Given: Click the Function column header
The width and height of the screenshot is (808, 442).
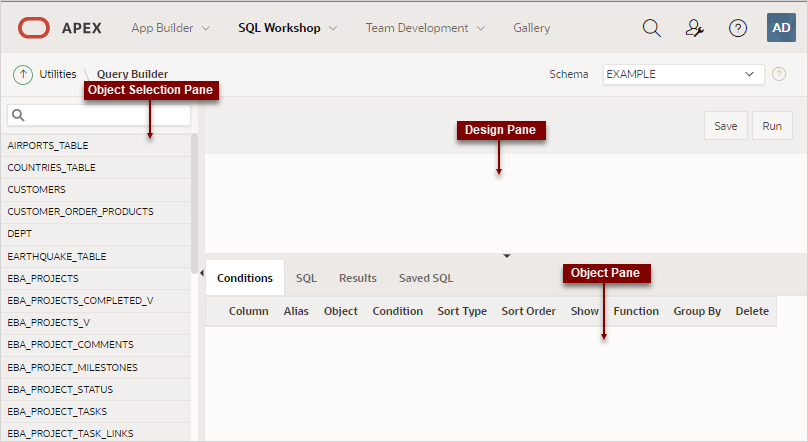Looking at the screenshot, I should coord(636,311).
